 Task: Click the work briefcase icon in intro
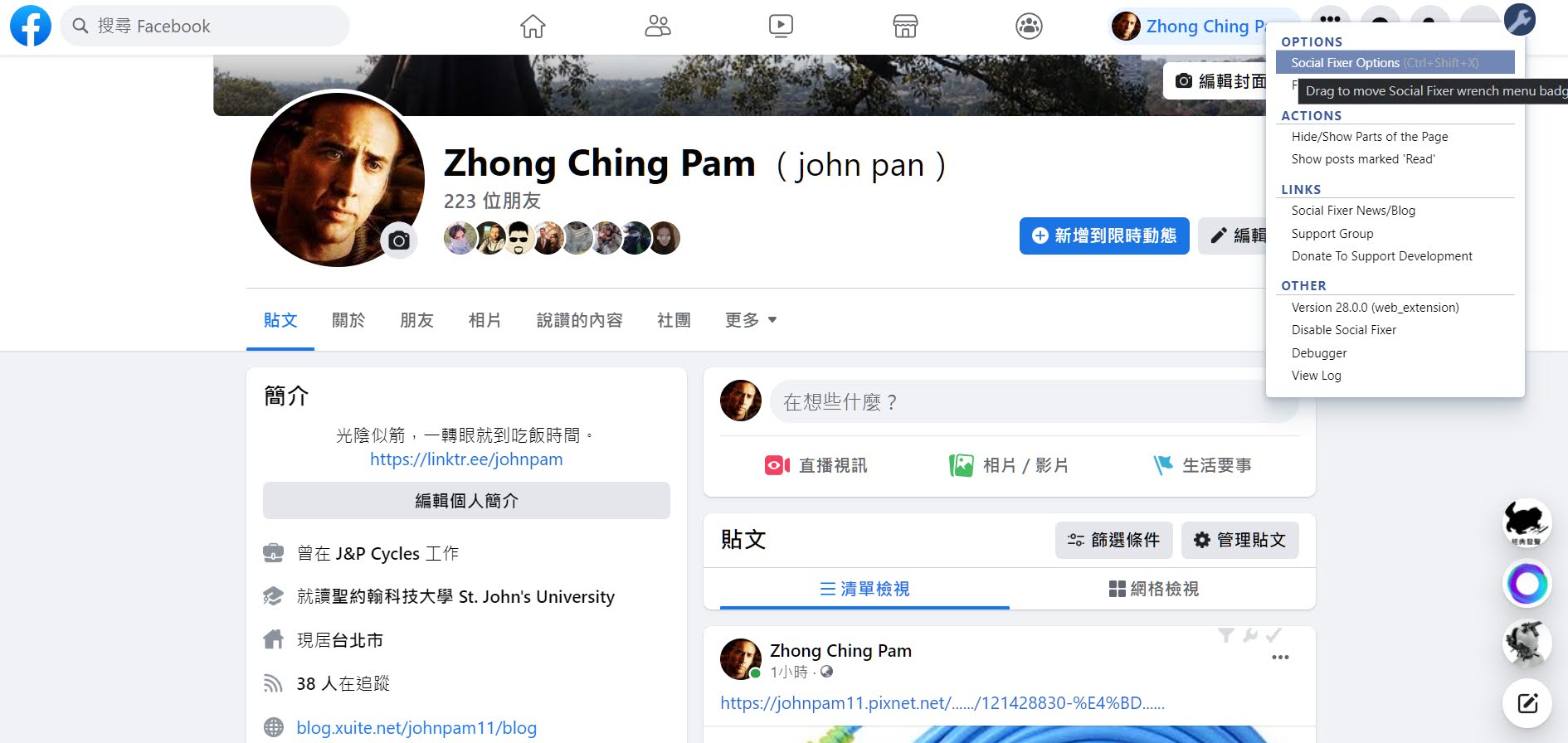pos(273,552)
